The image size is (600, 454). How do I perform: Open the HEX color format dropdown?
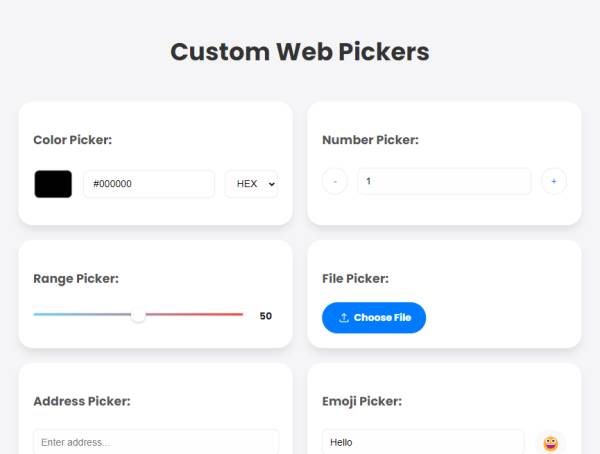(251, 184)
